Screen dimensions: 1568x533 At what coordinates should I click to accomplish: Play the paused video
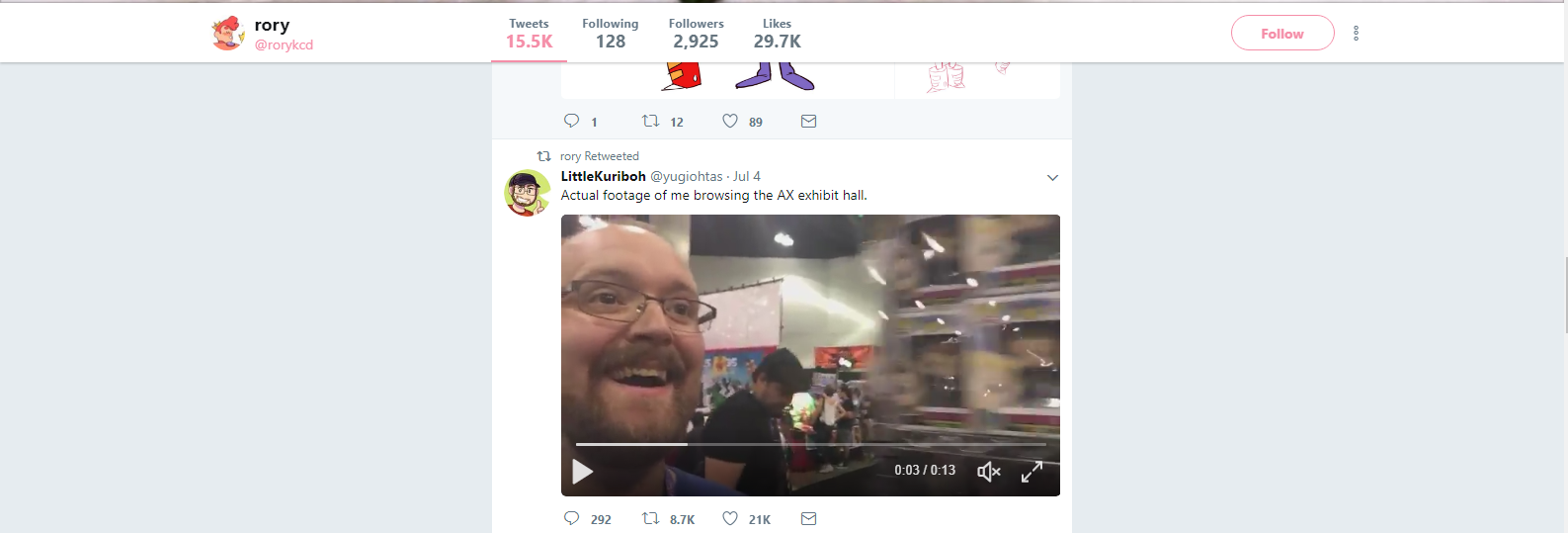click(583, 472)
